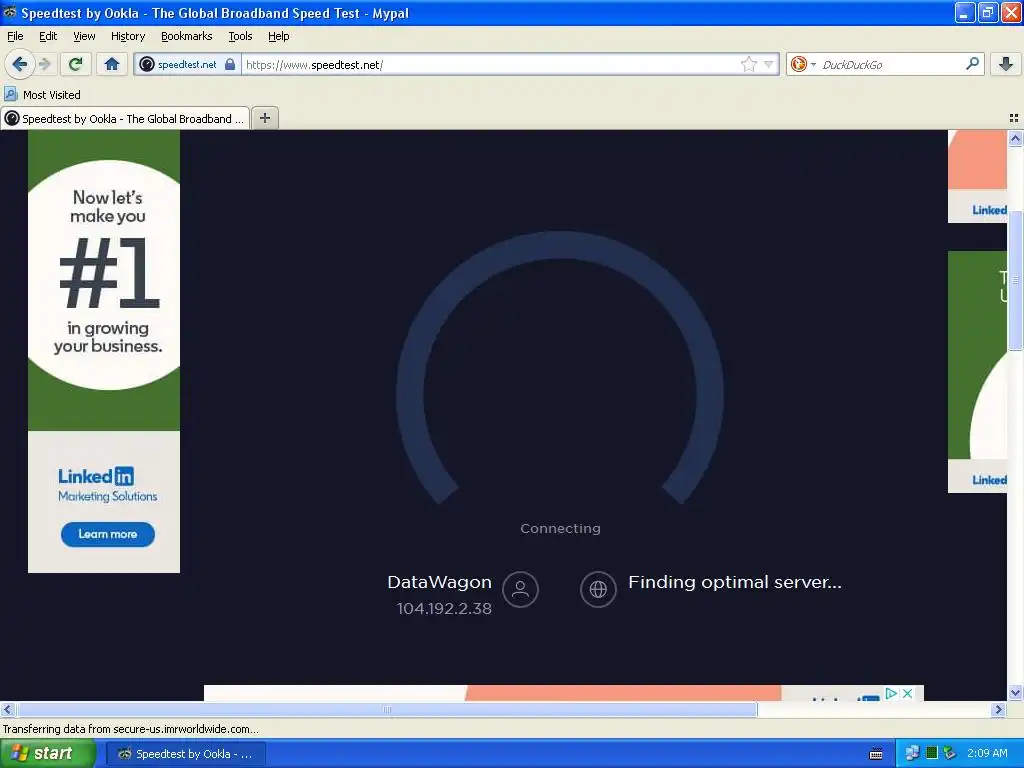Click the green square tray icon

click(x=932, y=754)
